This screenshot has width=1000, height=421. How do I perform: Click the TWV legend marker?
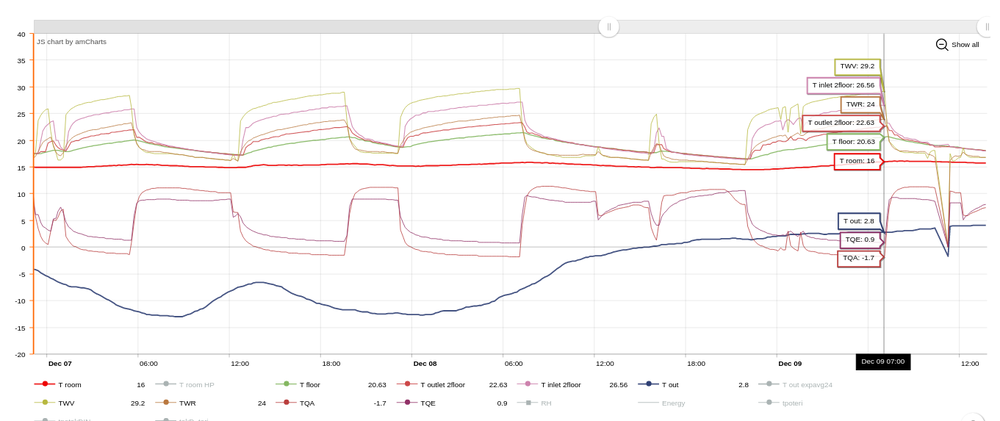pos(41,403)
